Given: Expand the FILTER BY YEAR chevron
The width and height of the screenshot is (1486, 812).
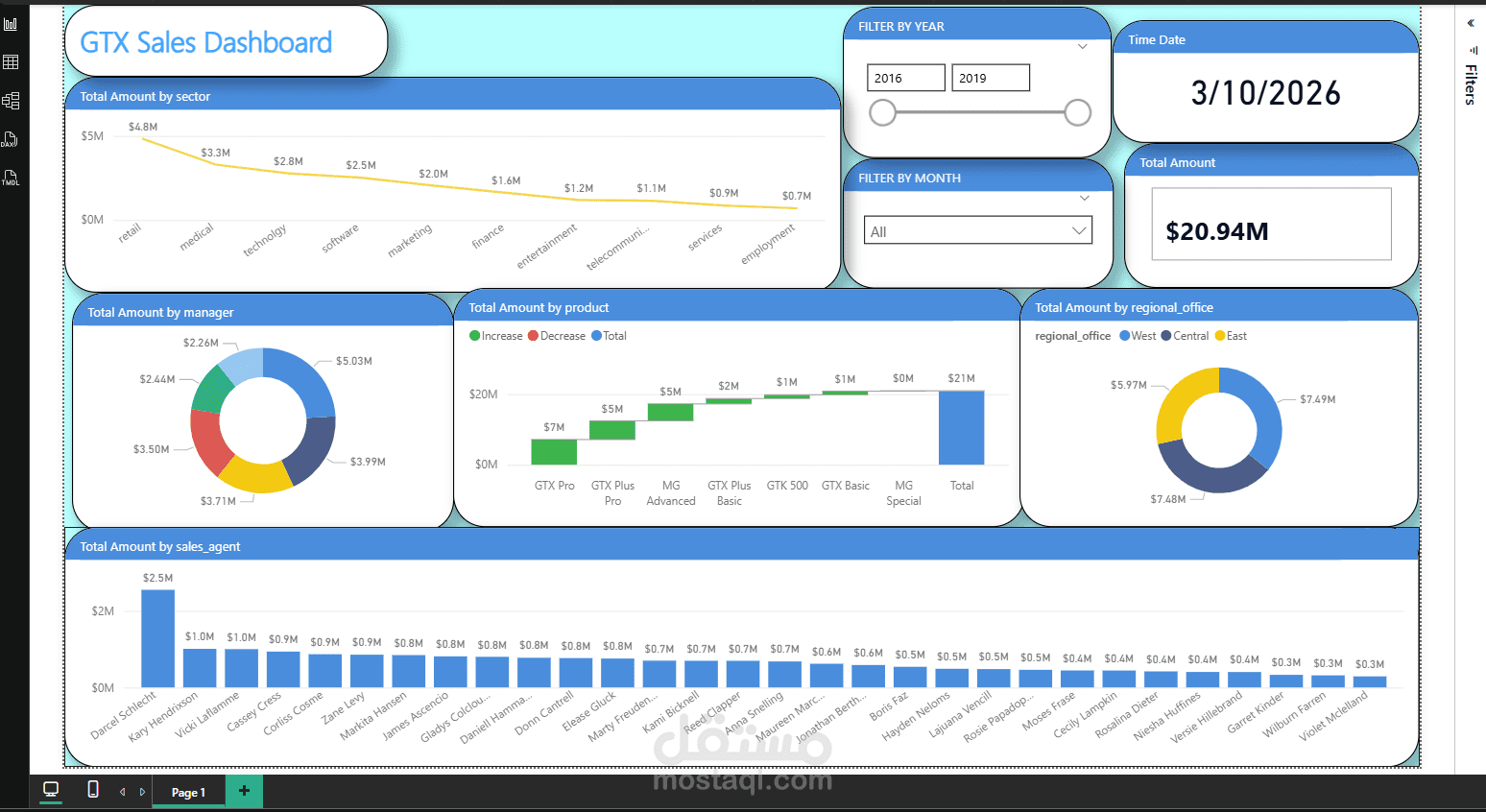Looking at the screenshot, I should point(1082,46).
